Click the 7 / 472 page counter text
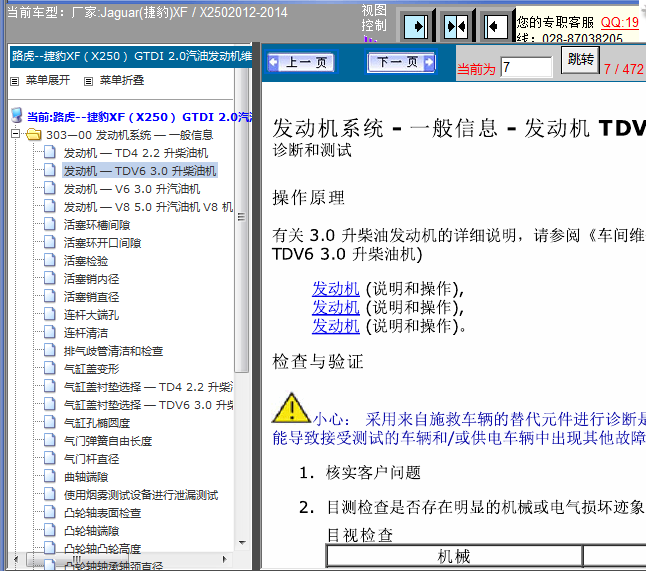646x571 pixels. click(x=623, y=69)
